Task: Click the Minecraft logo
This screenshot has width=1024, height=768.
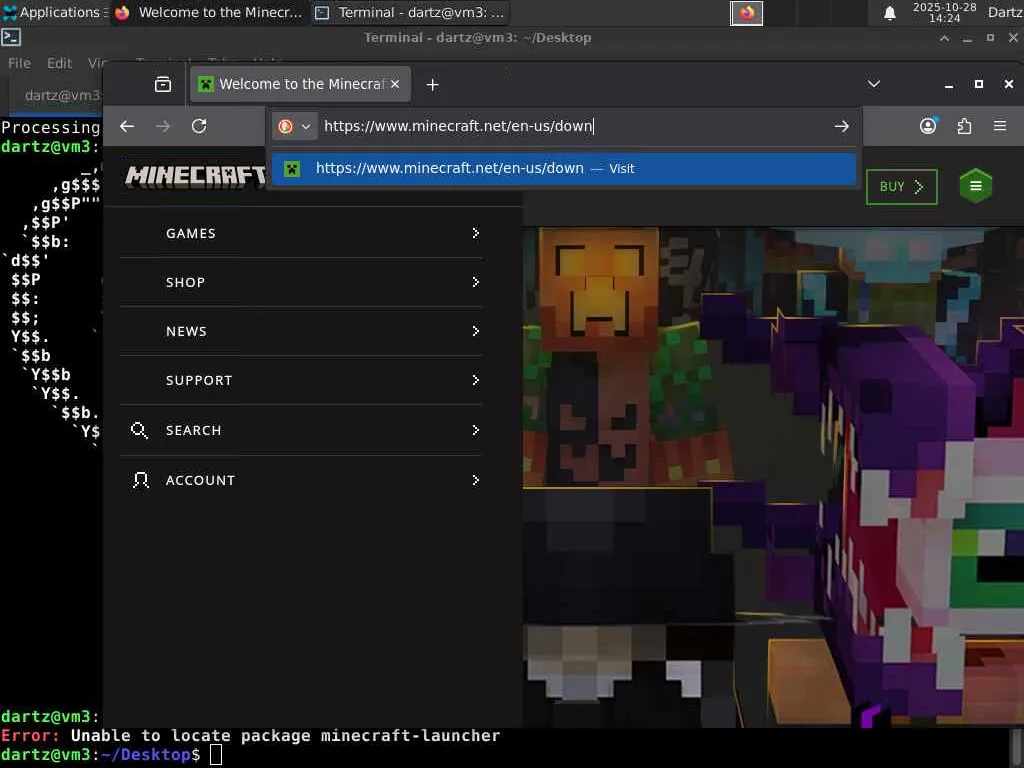Action: pyautogui.click(x=195, y=176)
